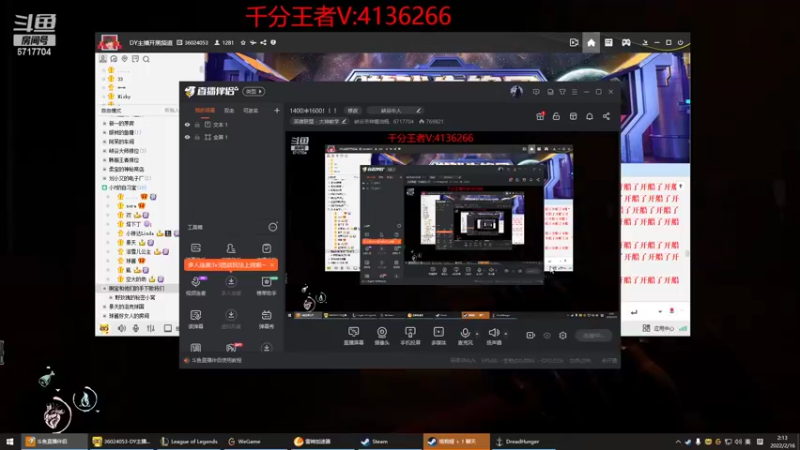Switch to the 双击 scene tab
Screen dimensions: 800x450
pyautogui.click(x=229, y=110)
